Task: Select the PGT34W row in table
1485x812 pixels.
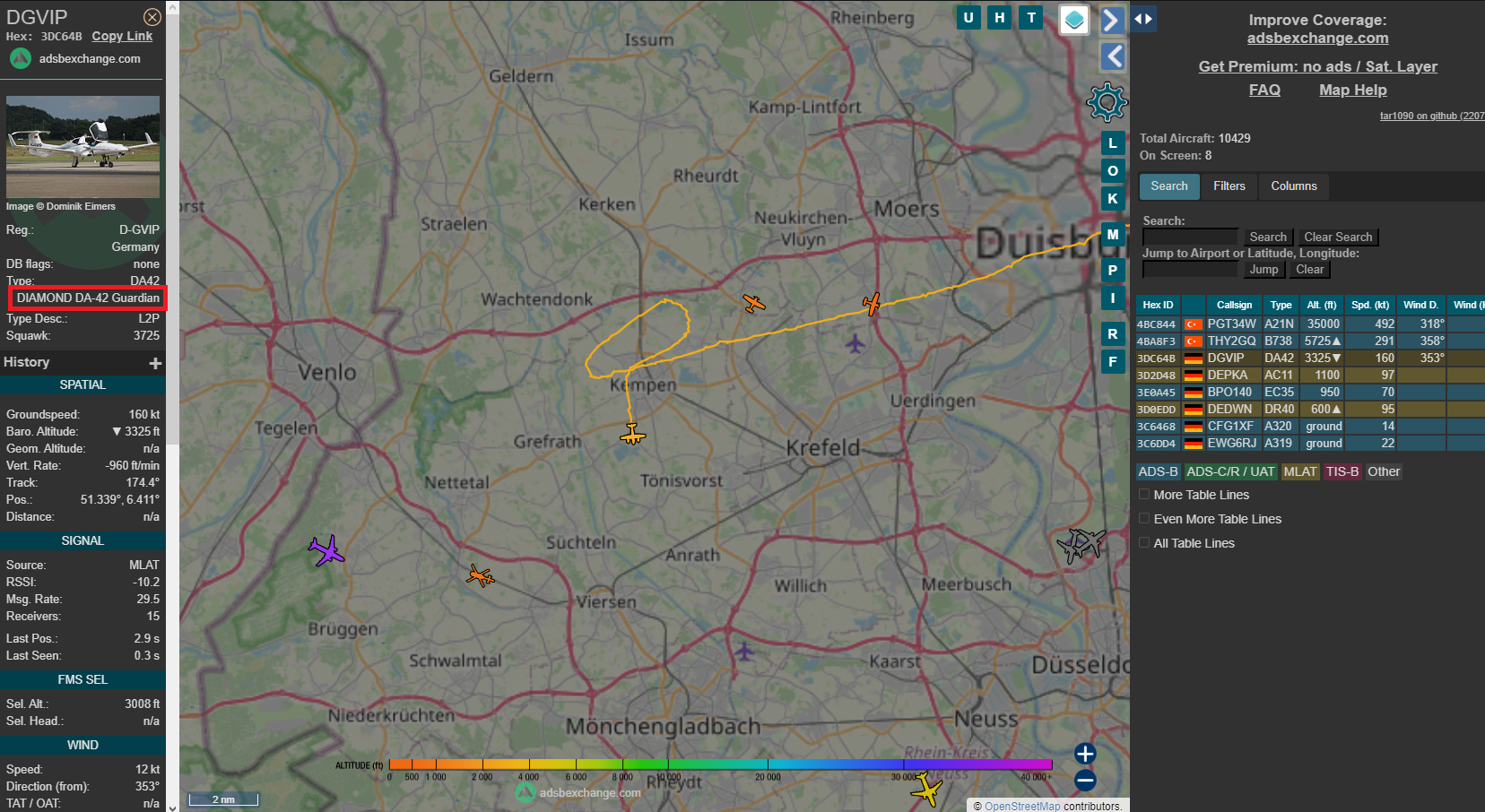Action: coord(1310,324)
